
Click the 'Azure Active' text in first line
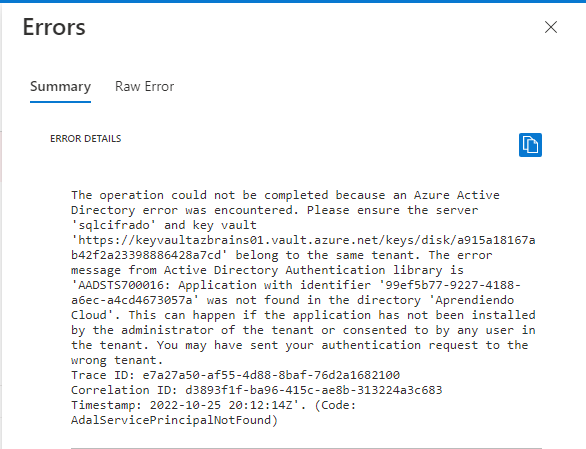tap(457, 195)
